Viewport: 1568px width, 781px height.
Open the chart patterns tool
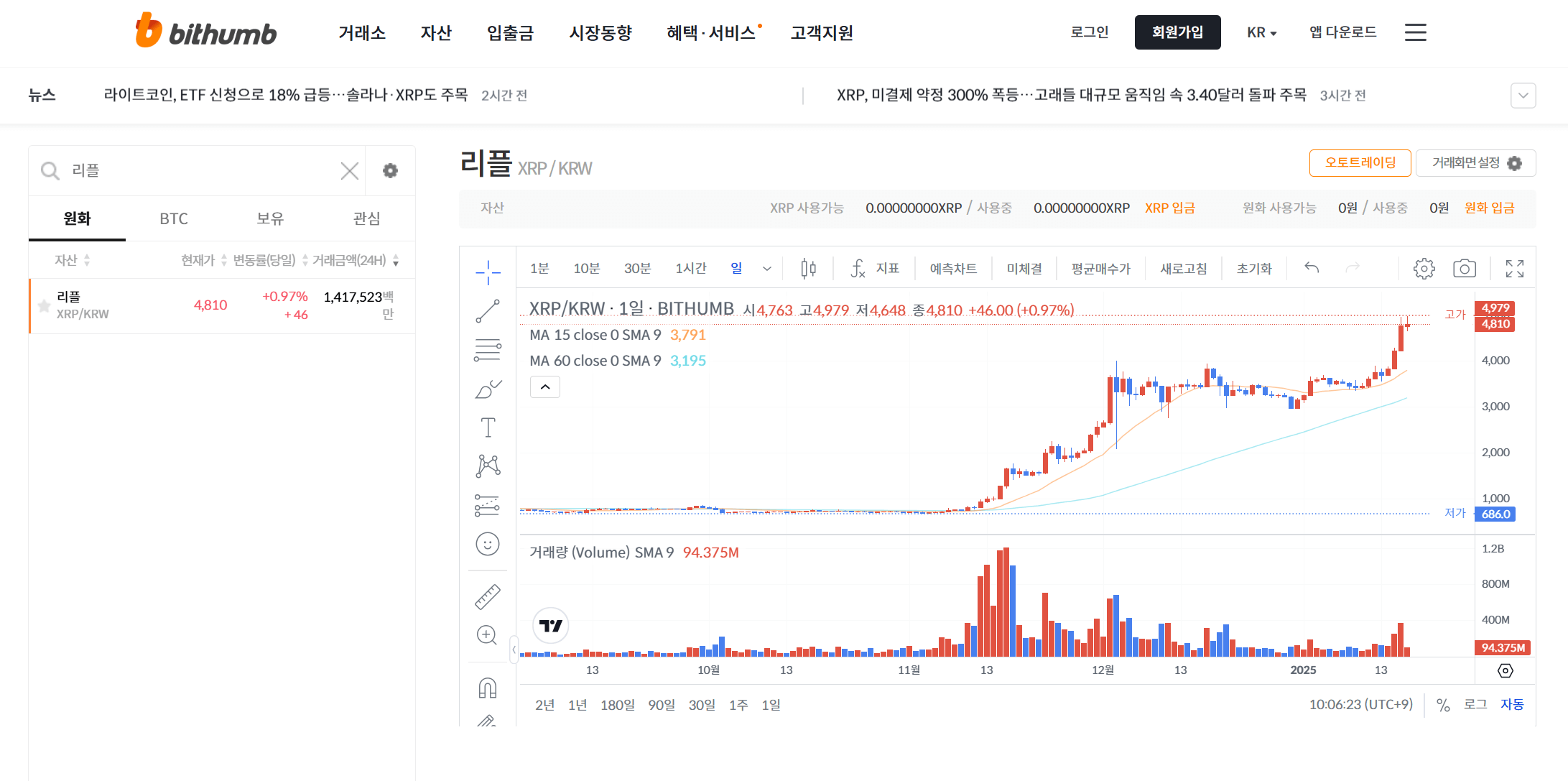[488, 466]
